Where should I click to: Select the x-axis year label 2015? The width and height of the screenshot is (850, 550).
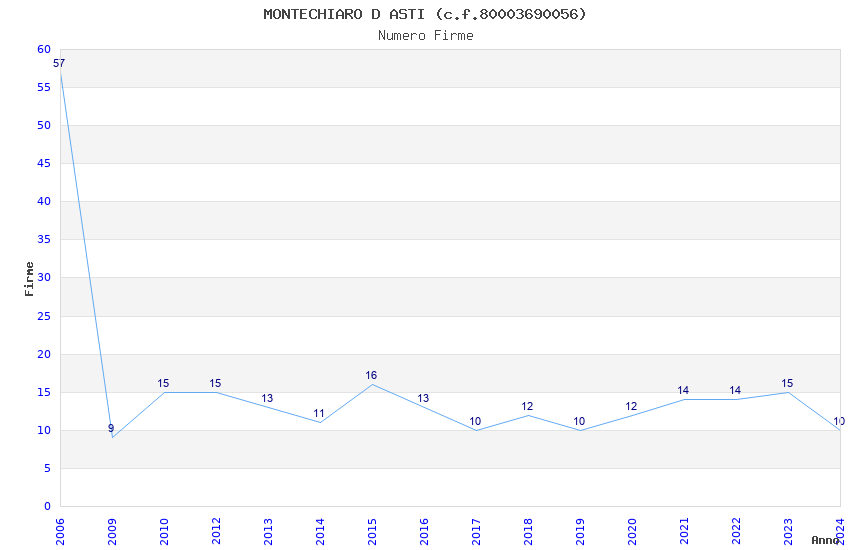point(372,532)
